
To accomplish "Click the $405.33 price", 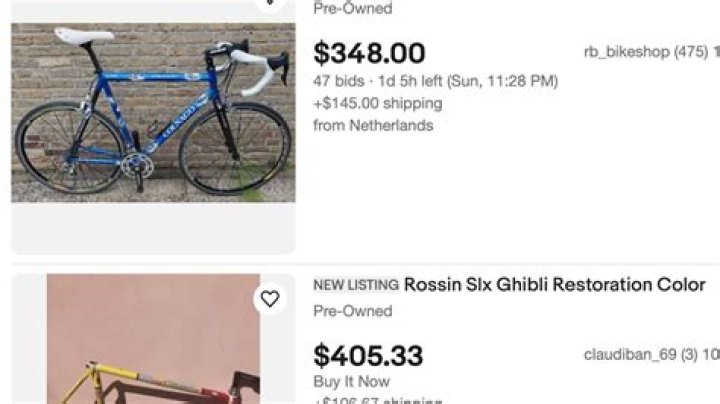I will pyautogui.click(x=368, y=356).
